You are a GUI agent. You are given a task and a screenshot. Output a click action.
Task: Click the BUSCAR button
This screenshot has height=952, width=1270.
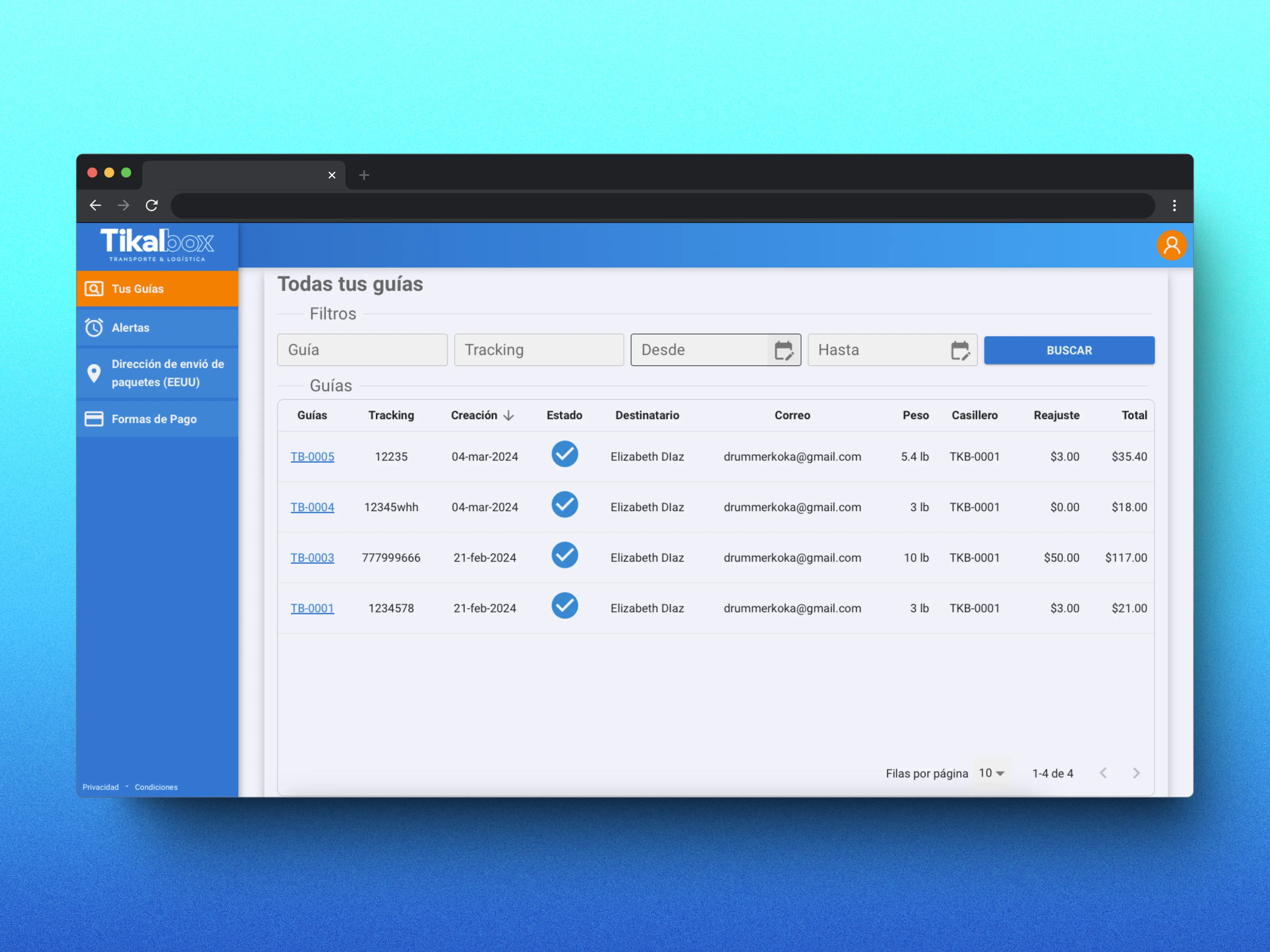(x=1069, y=350)
